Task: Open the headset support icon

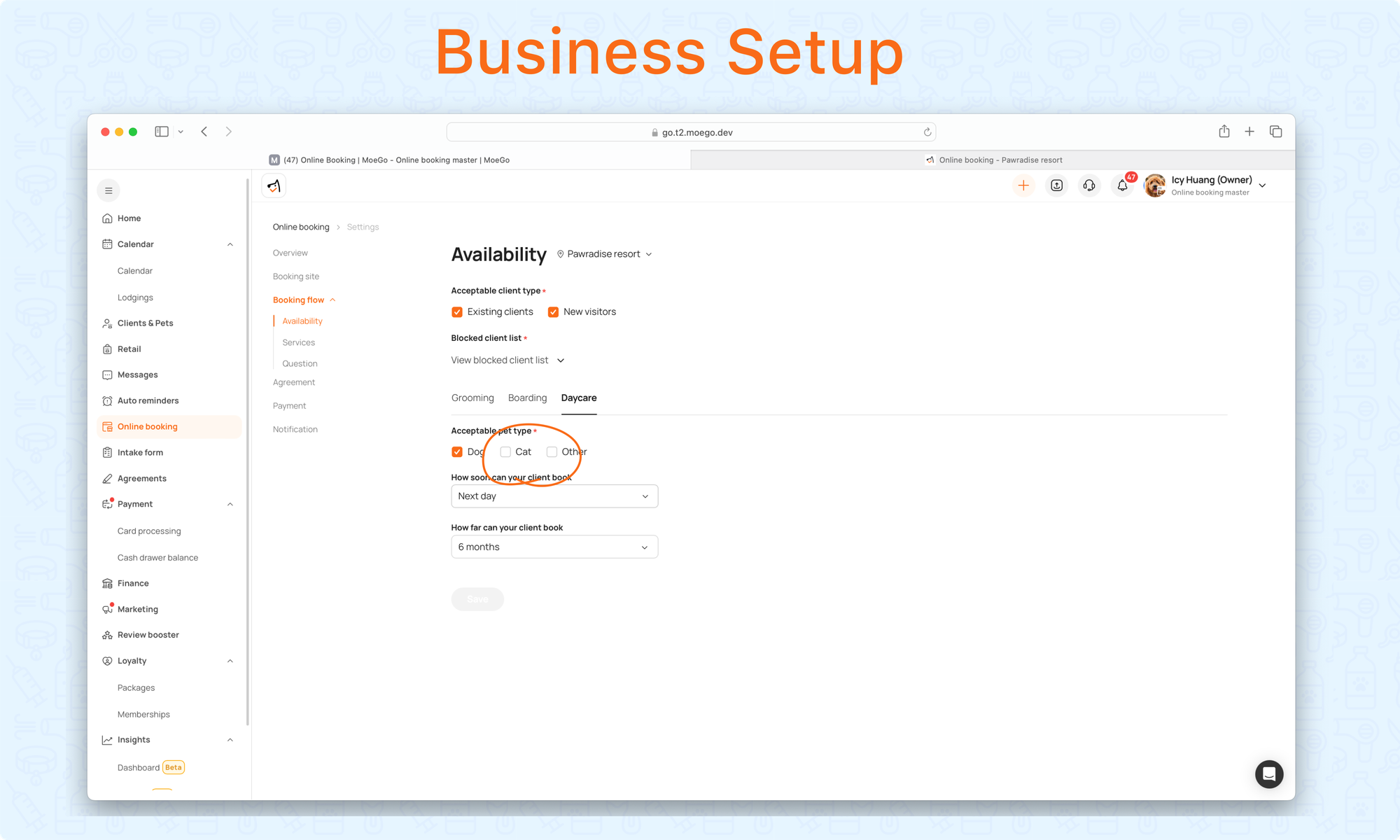Action: (1089, 185)
